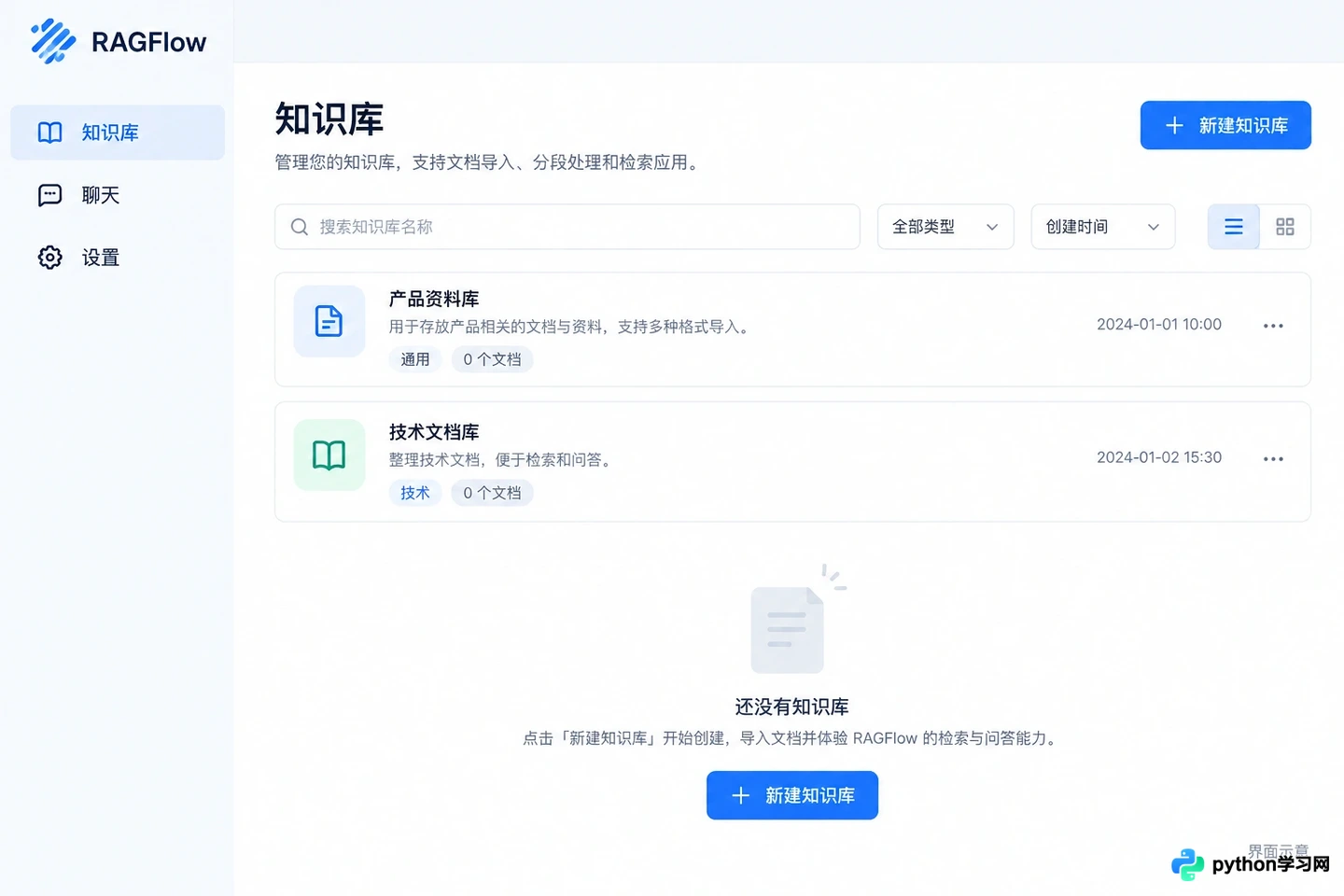Click the 产品资料库 document icon

click(329, 321)
